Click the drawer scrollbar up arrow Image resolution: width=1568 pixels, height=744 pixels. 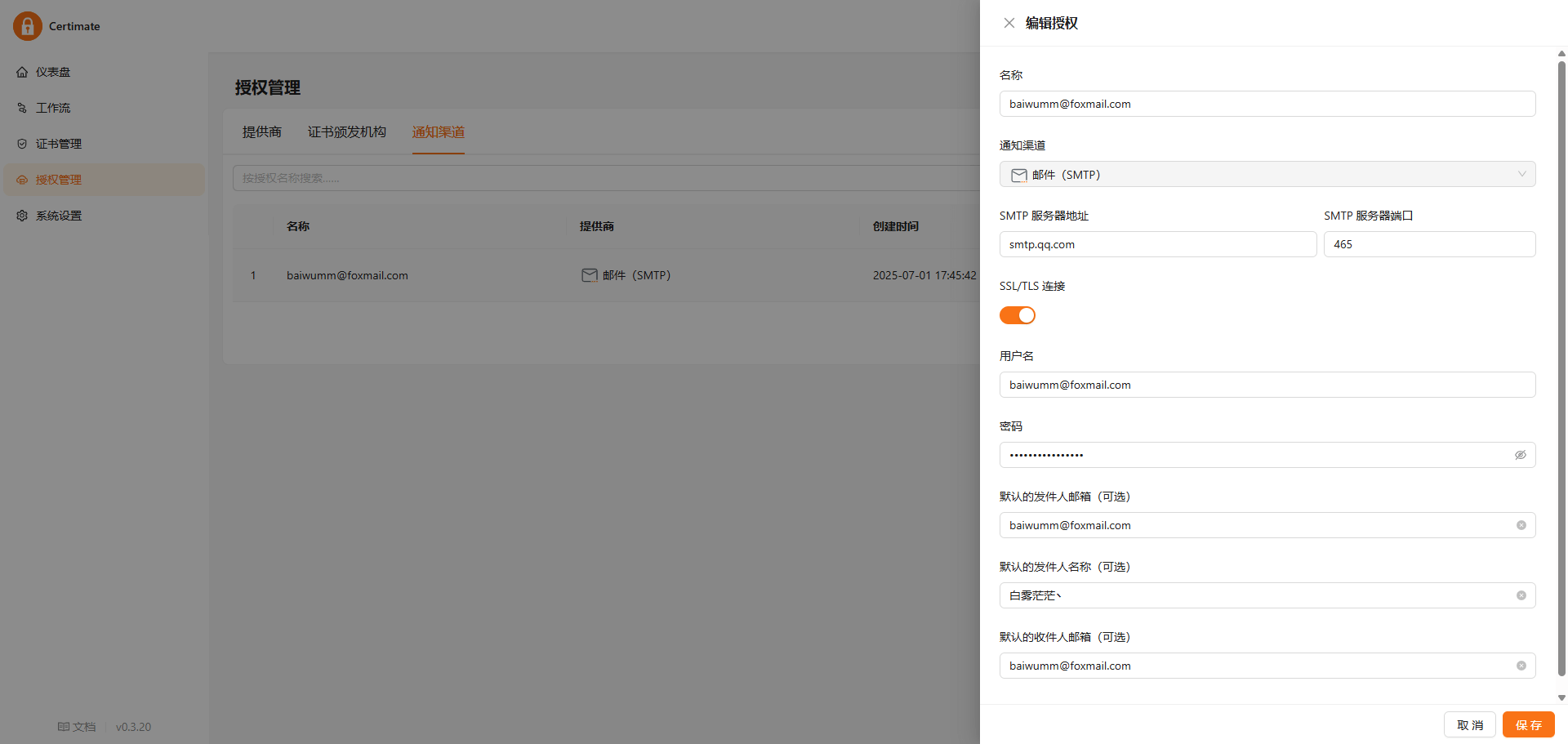tap(1561, 54)
